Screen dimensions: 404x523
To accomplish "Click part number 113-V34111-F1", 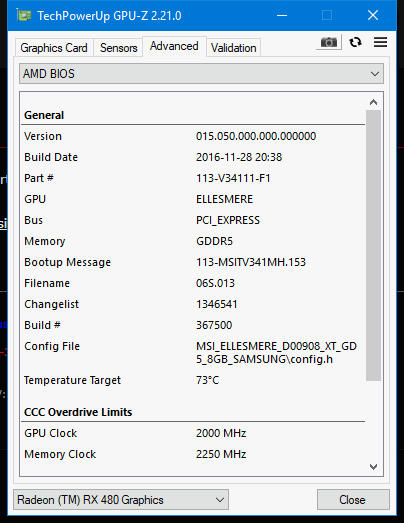I will tap(233, 178).
